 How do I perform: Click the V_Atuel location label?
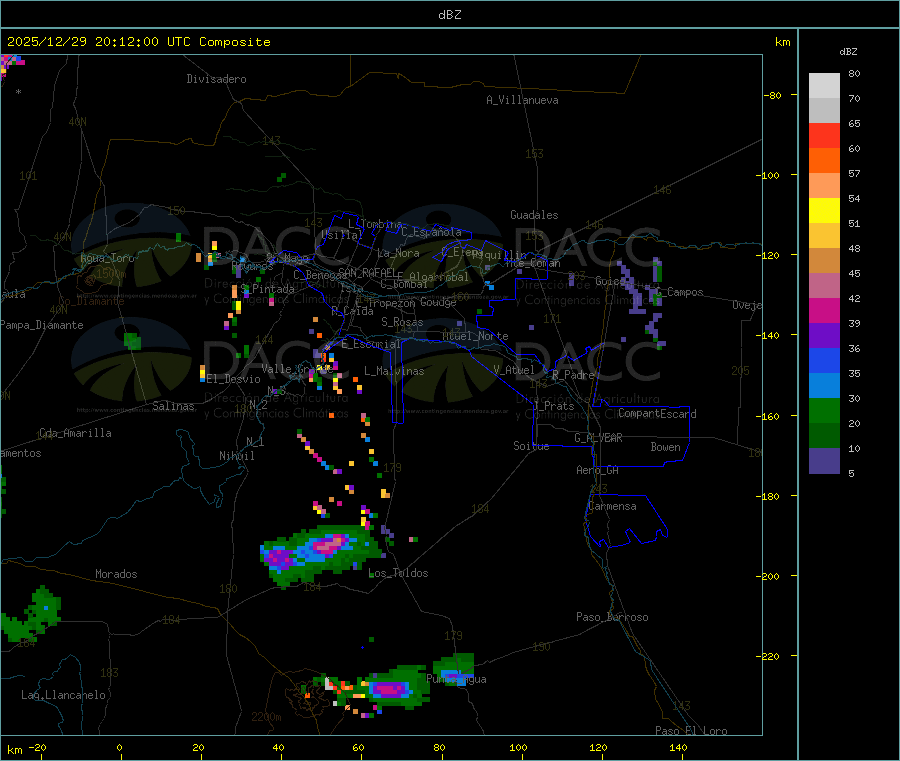tap(514, 370)
